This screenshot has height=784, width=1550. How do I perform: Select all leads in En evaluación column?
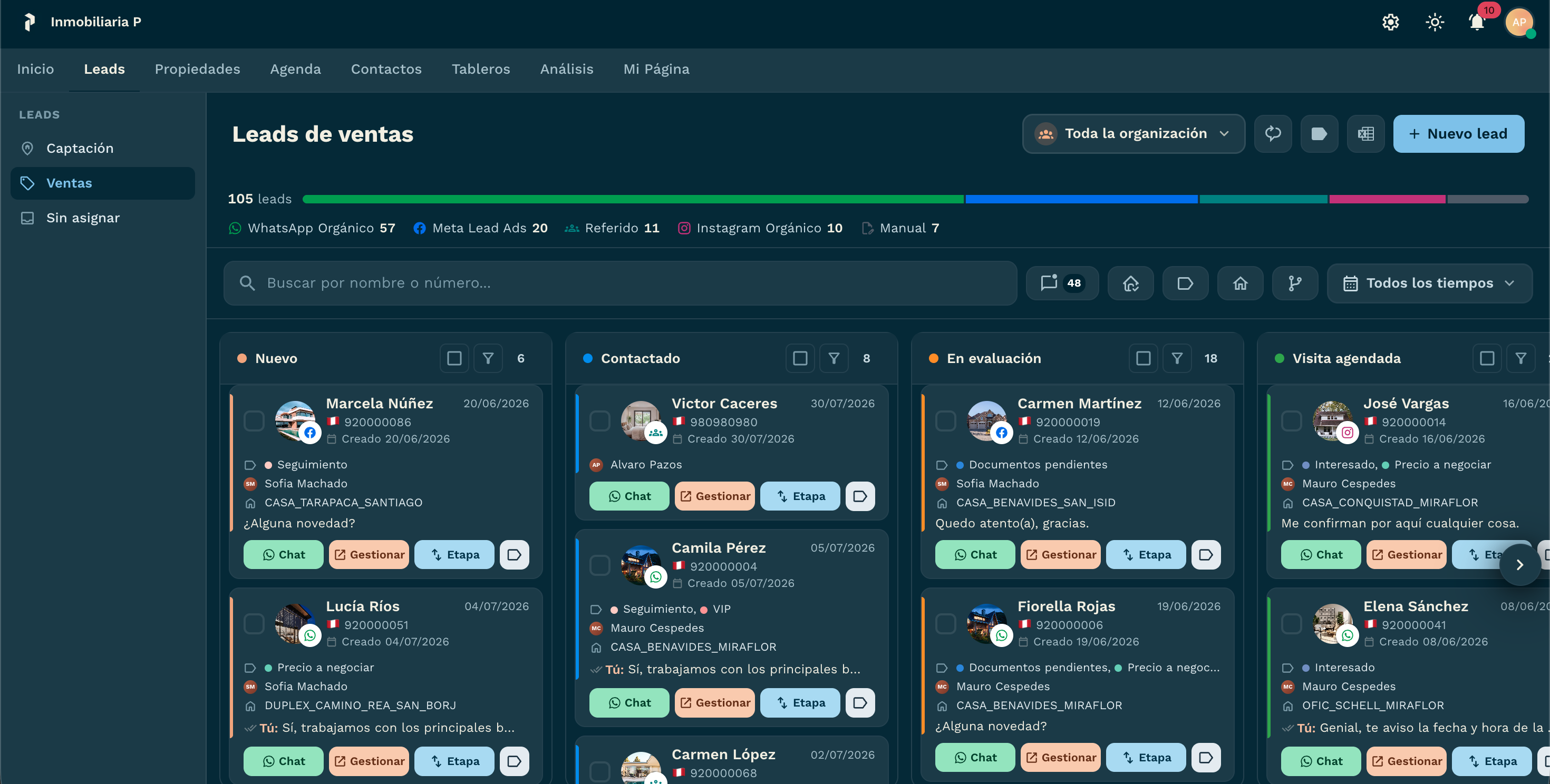[1143, 358]
